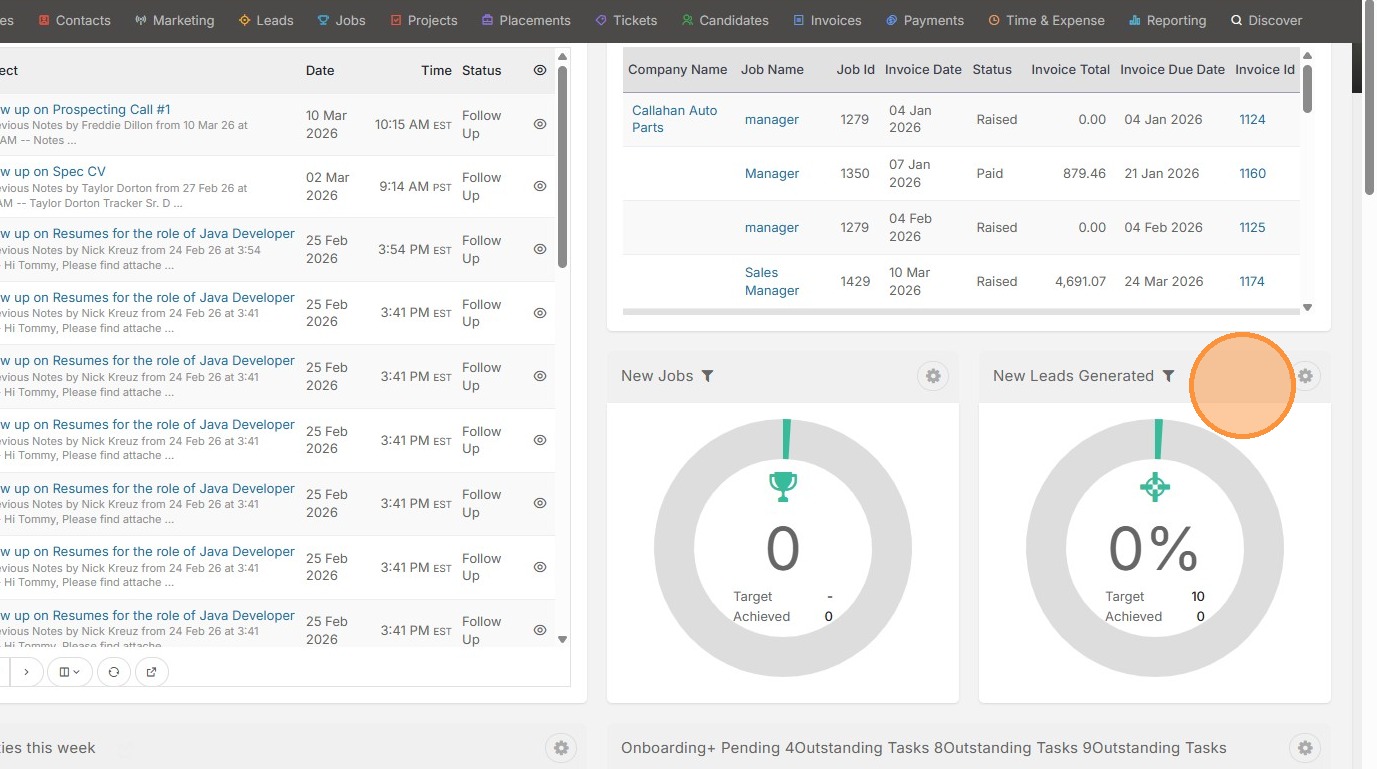Open the Marketing module
Screen dimensions: 1377x769
(x=174, y=20)
